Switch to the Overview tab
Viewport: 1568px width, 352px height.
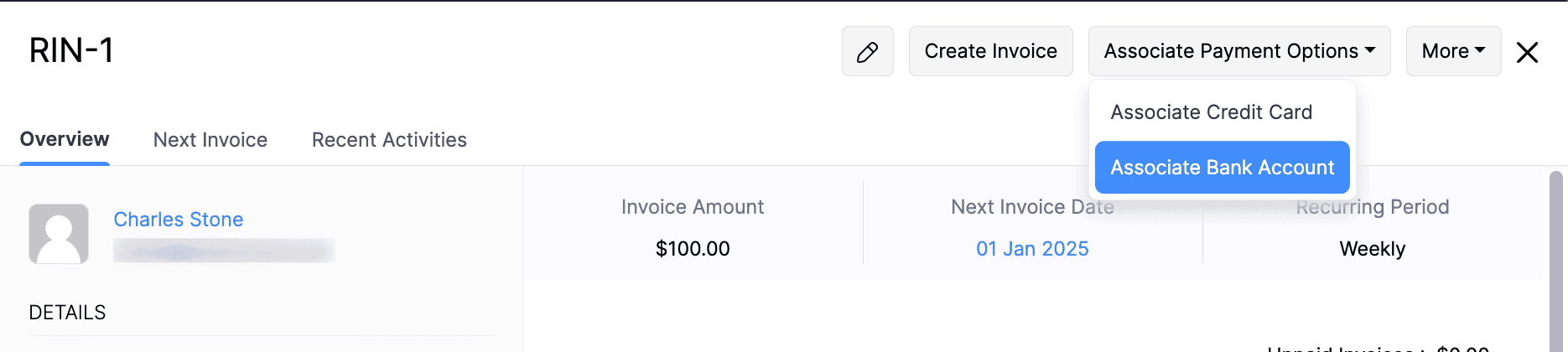click(x=65, y=139)
